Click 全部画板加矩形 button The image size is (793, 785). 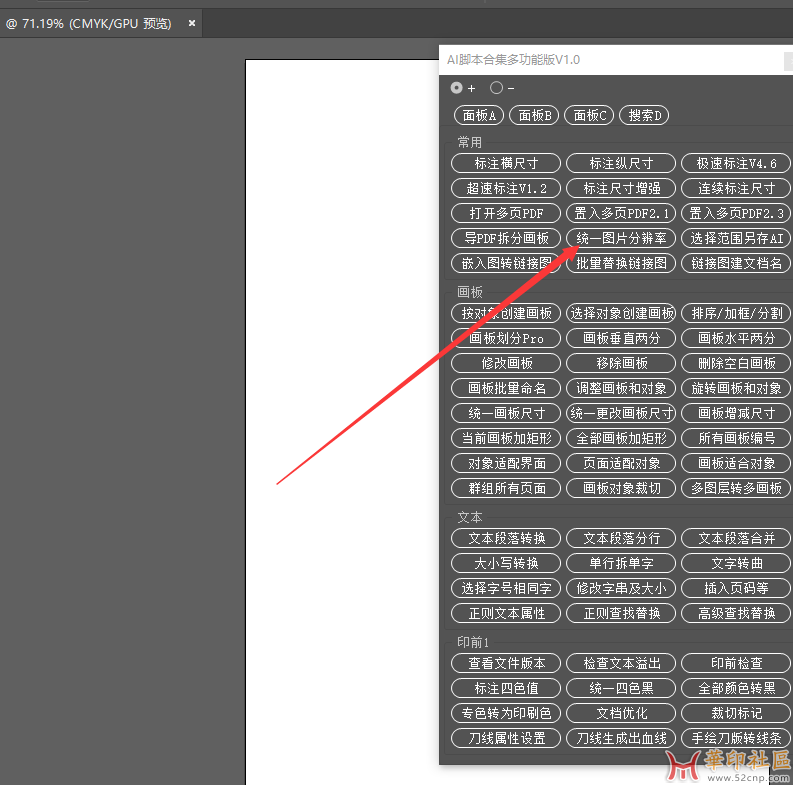click(621, 438)
